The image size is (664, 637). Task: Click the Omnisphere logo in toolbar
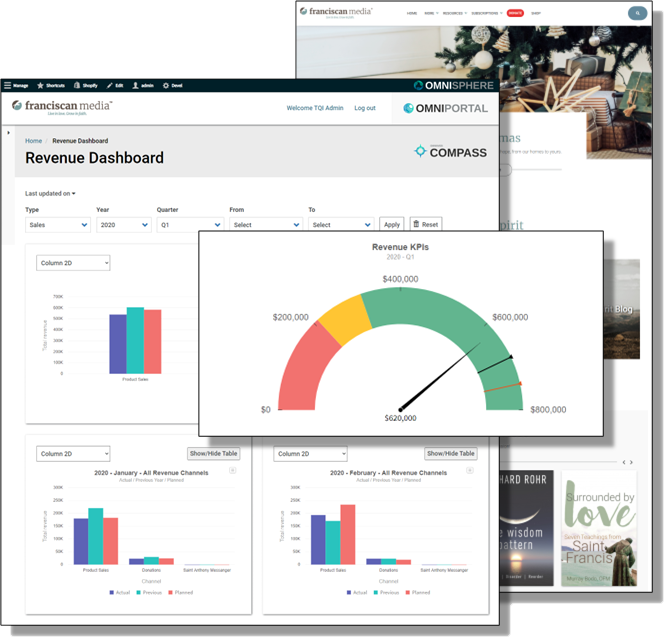[x=453, y=86]
